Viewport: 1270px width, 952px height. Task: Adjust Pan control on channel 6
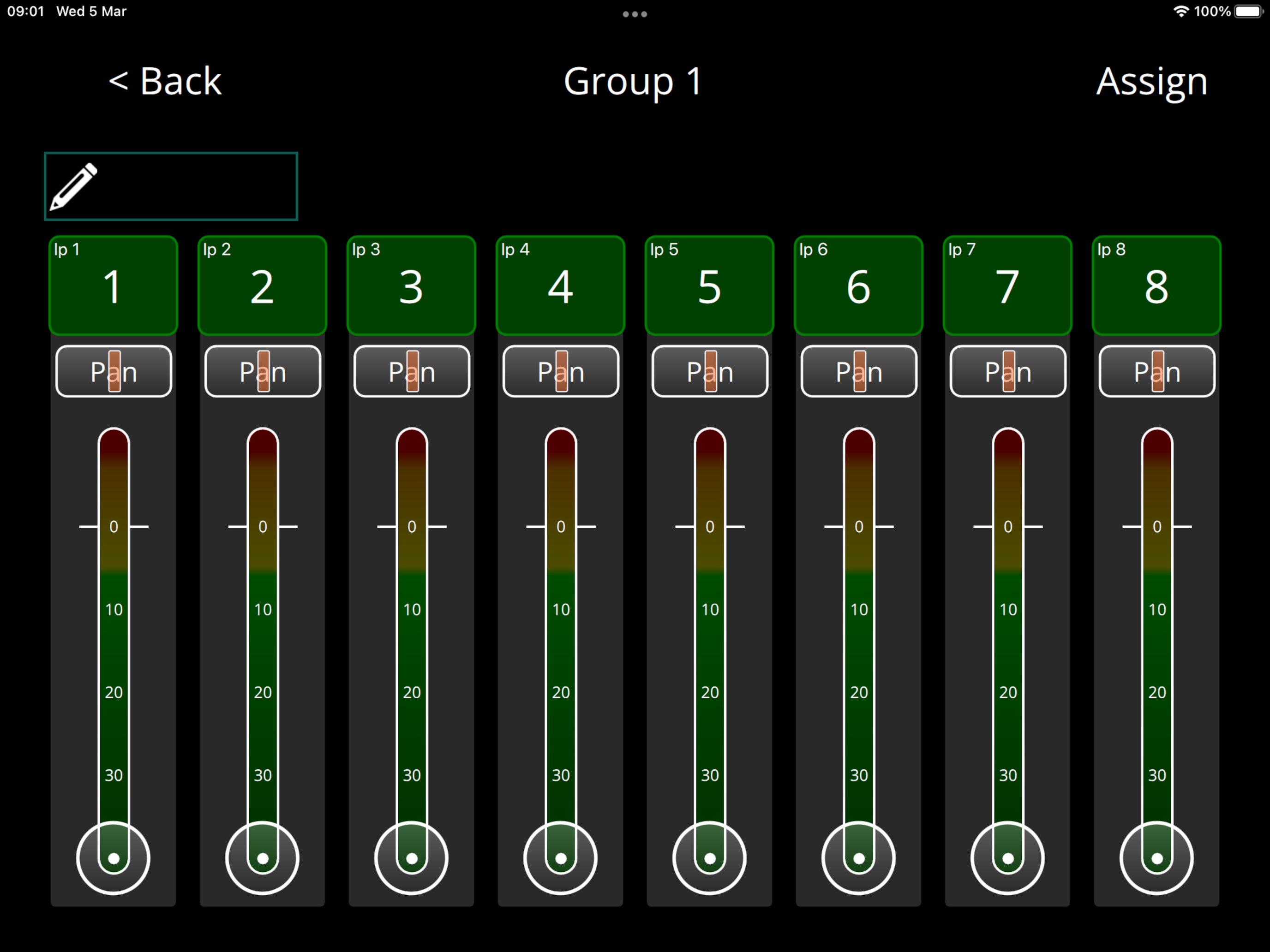tap(859, 371)
